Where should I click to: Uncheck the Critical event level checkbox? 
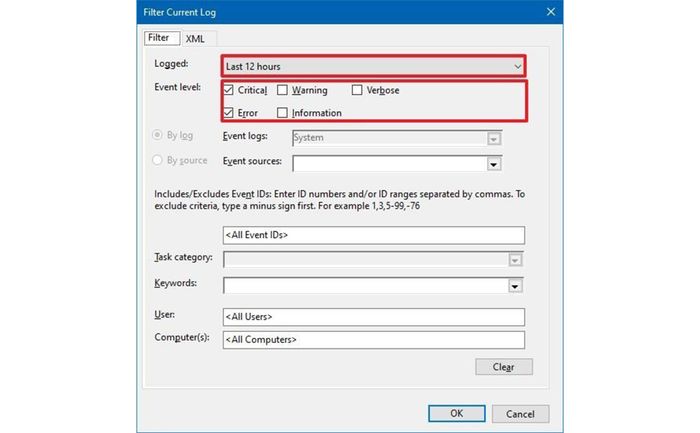click(x=229, y=90)
